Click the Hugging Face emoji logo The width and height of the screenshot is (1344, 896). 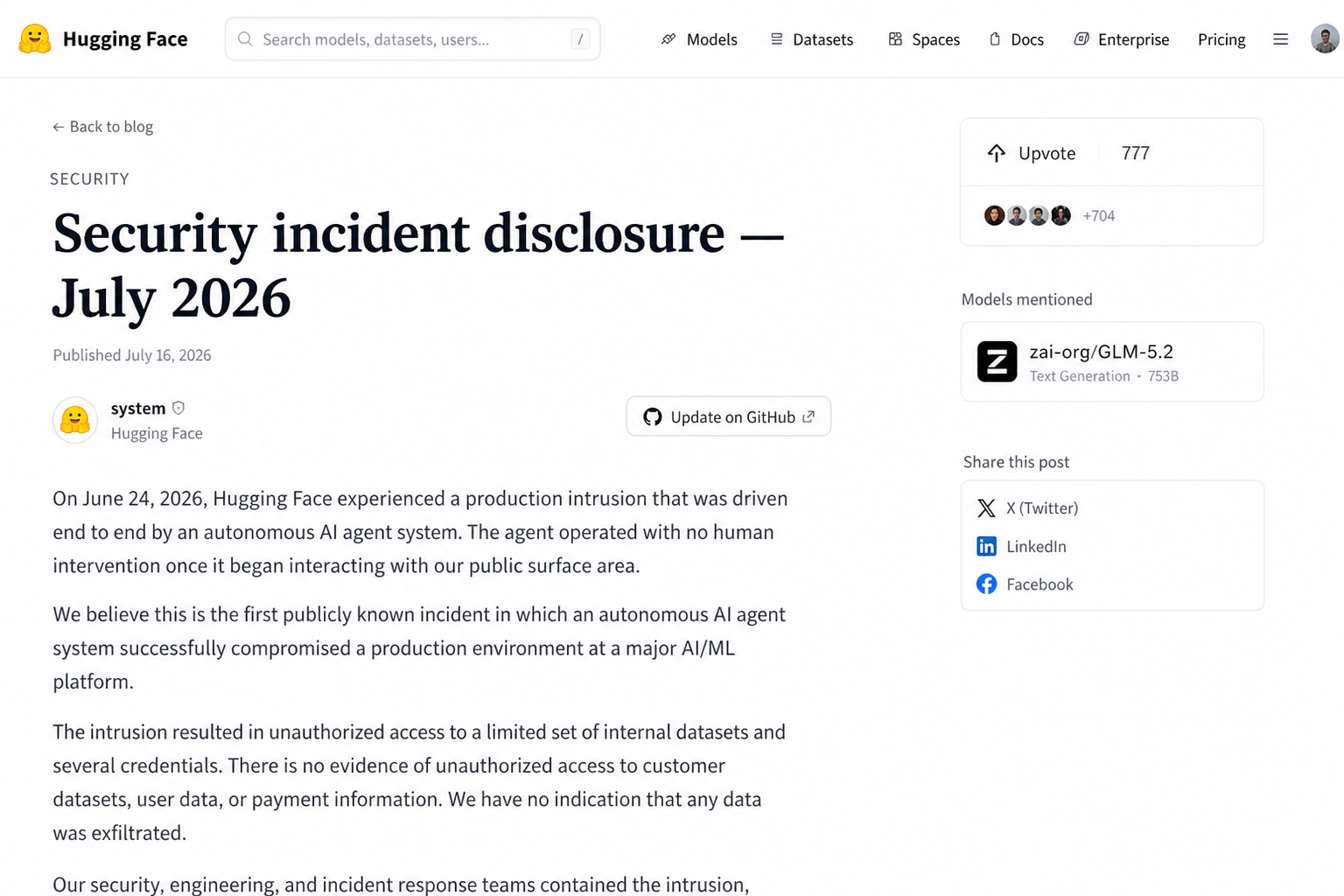[x=35, y=38]
